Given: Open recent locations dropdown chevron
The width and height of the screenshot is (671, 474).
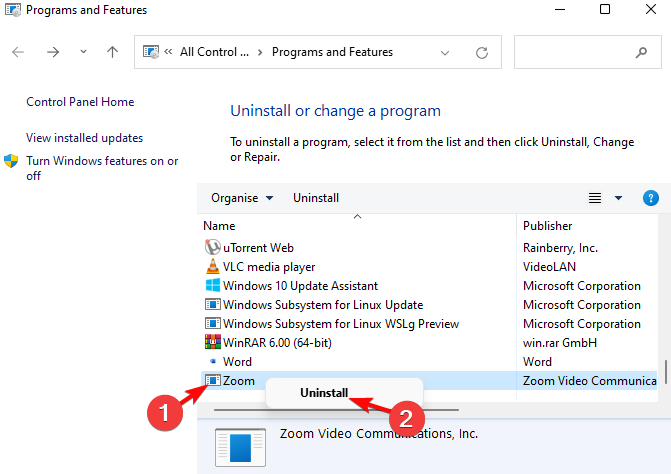Looking at the screenshot, I should (x=83, y=52).
